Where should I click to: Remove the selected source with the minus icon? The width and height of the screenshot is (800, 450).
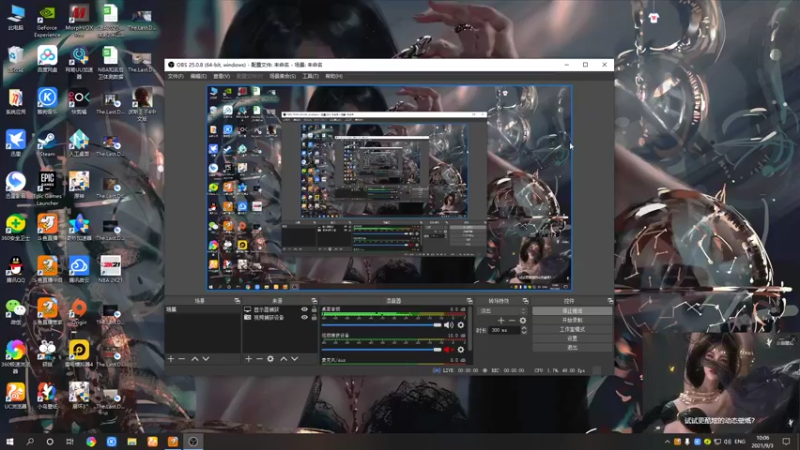(259, 359)
